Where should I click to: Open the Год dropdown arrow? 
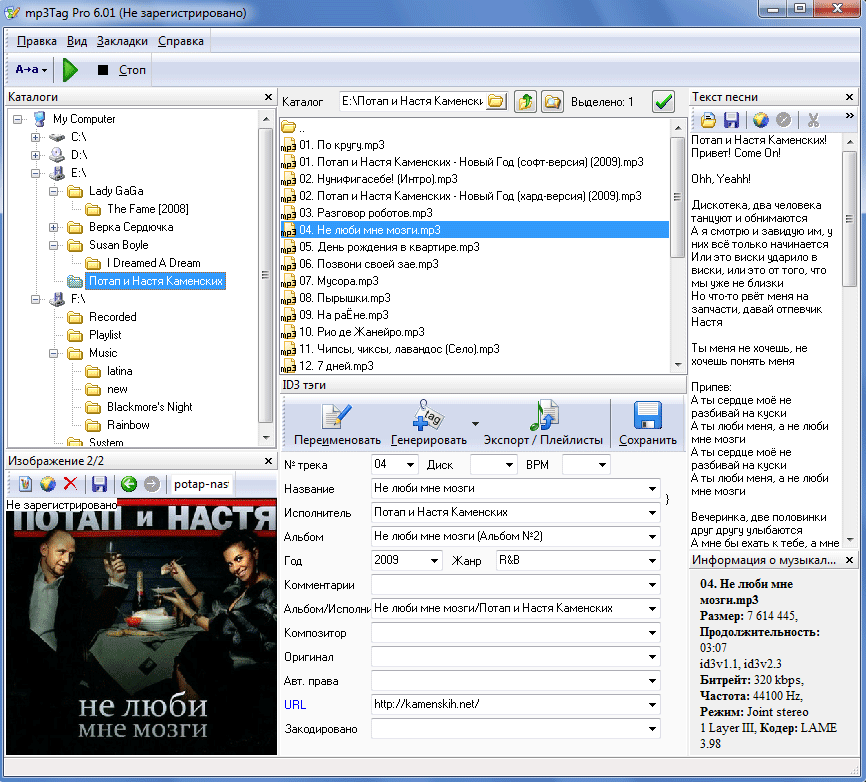(x=434, y=561)
